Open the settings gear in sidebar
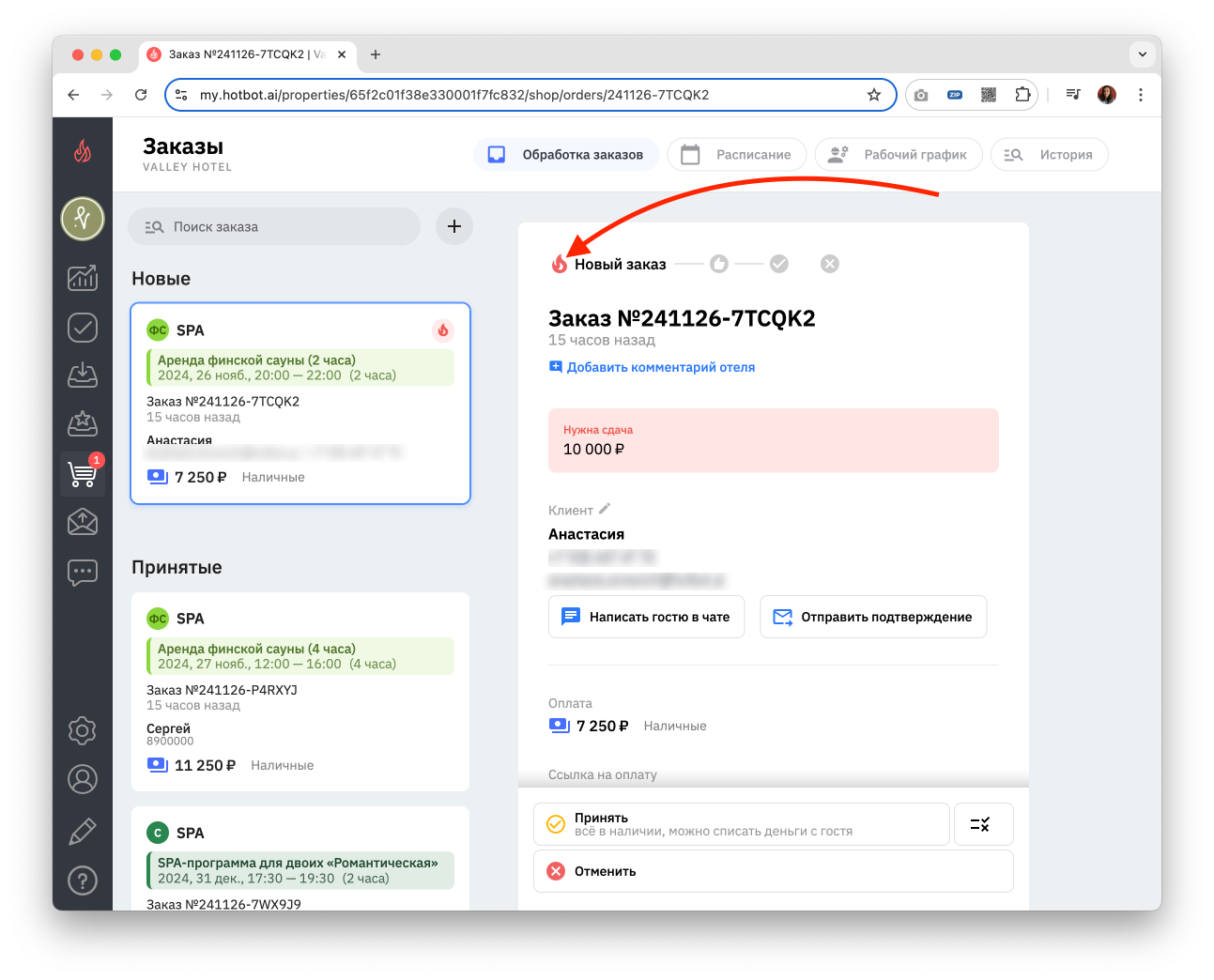Viewport: 1214px width, 980px height. [x=83, y=730]
